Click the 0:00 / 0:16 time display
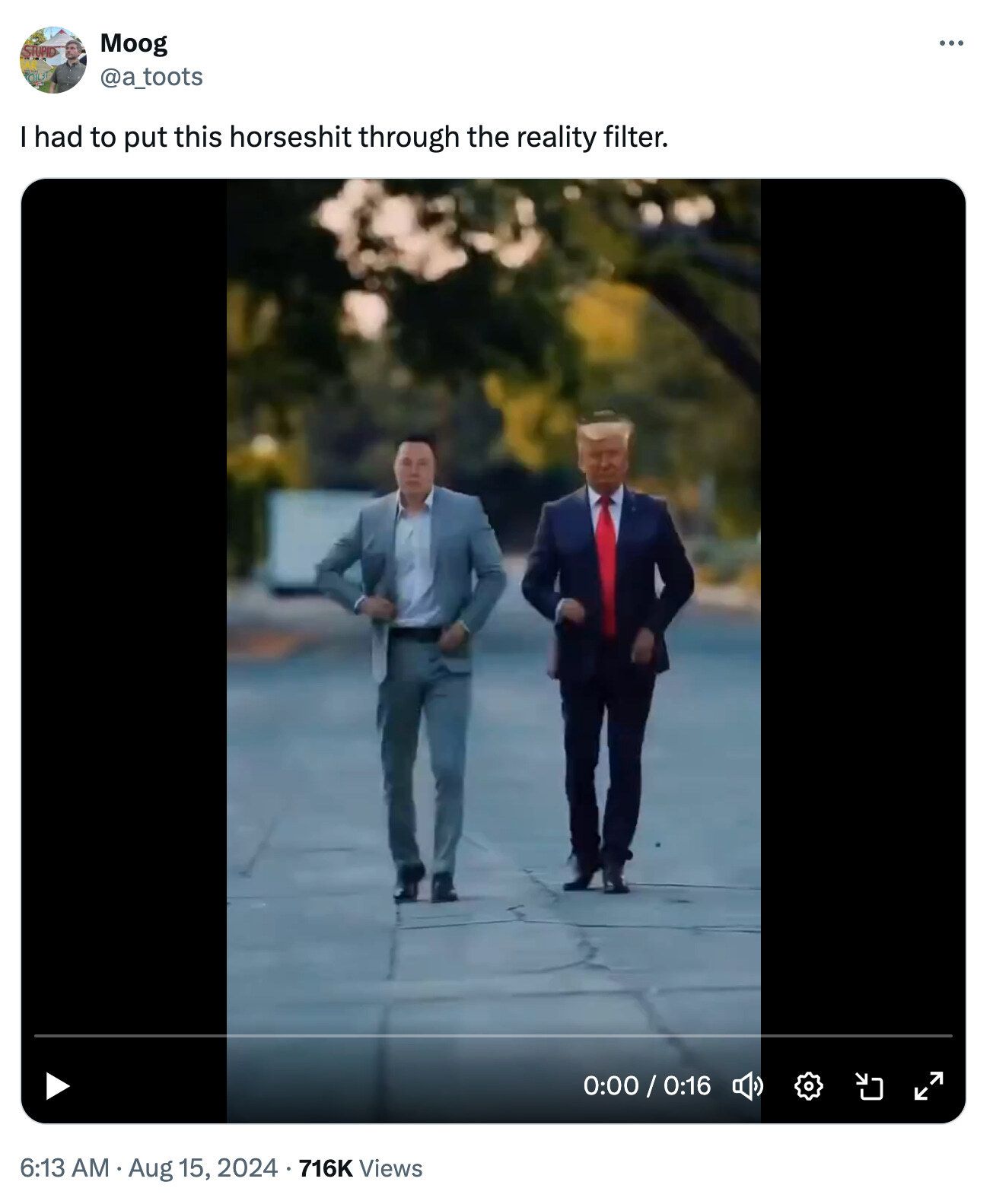Screen dimensions: 993x1204 click(x=647, y=1085)
